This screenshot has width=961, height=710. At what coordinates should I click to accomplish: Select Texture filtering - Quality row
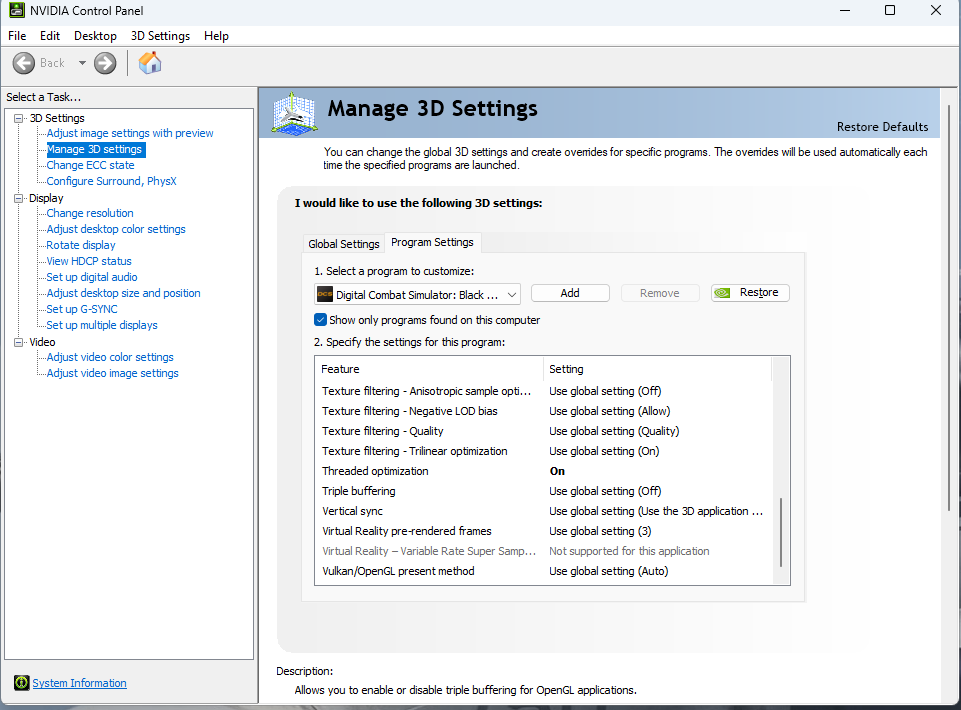point(544,431)
